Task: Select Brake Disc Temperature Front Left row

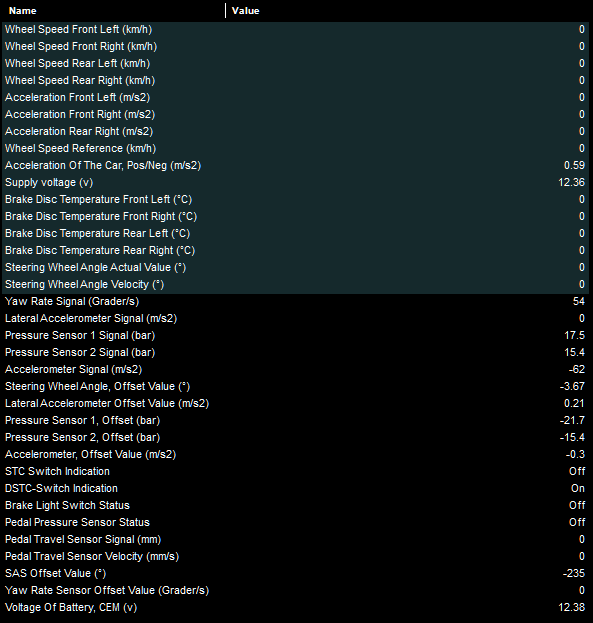Action: pyautogui.click(x=296, y=199)
